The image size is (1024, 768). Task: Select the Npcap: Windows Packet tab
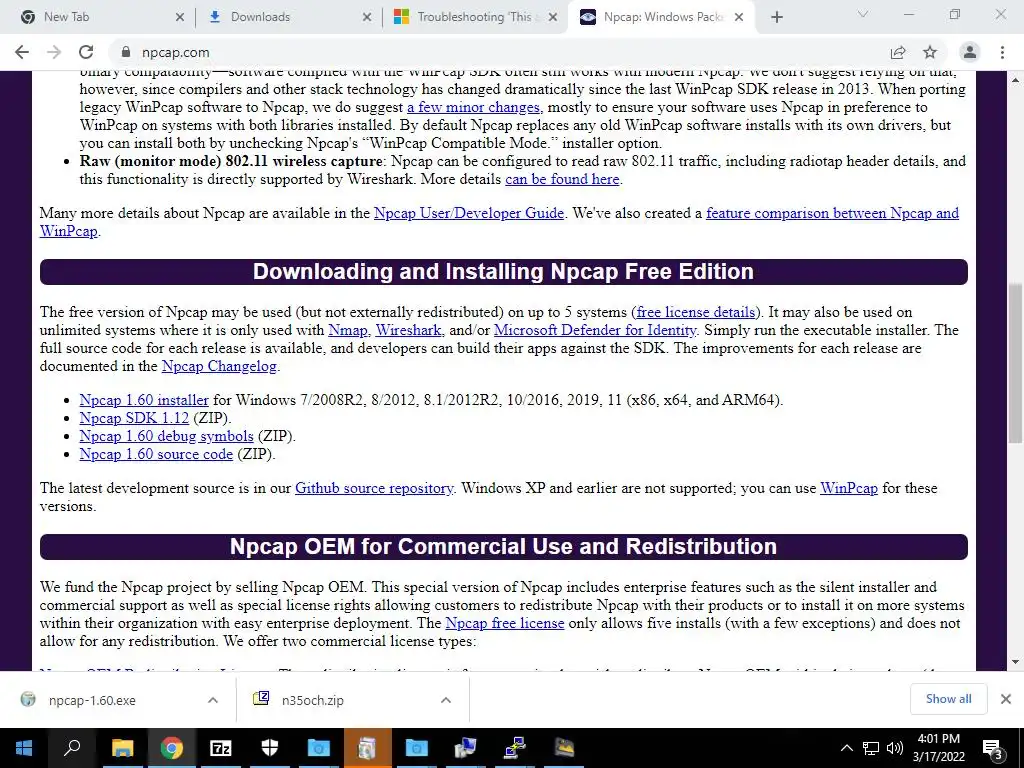click(663, 17)
